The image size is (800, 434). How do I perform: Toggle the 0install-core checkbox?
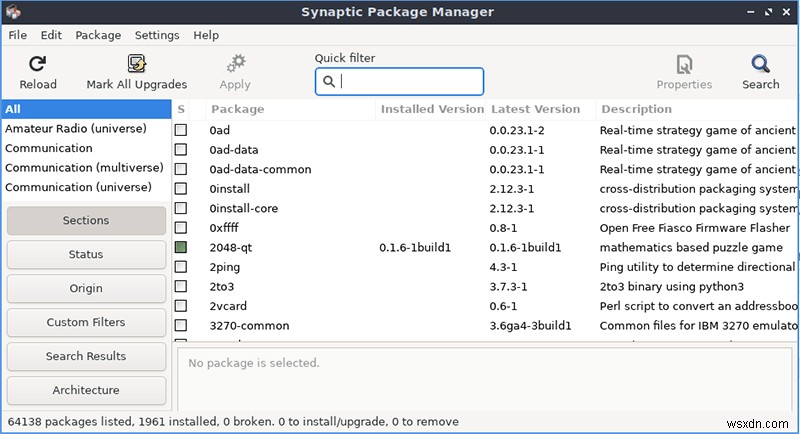pos(181,208)
